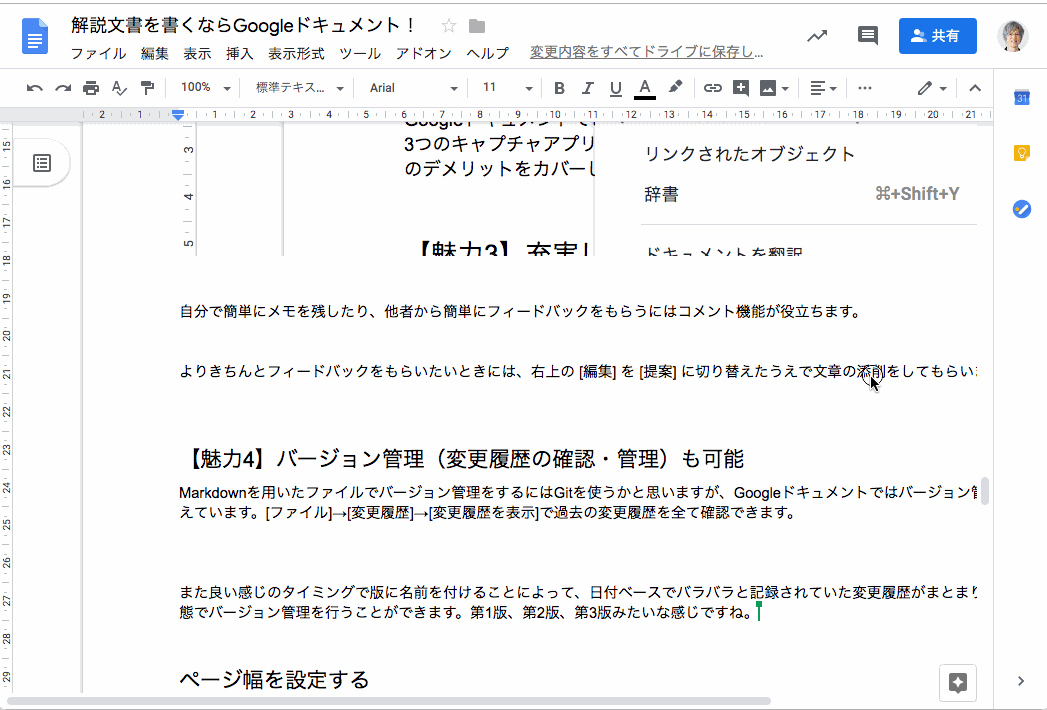Open the text color picker
The width and height of the screenshot is (1047, 710).
[644, 88]
